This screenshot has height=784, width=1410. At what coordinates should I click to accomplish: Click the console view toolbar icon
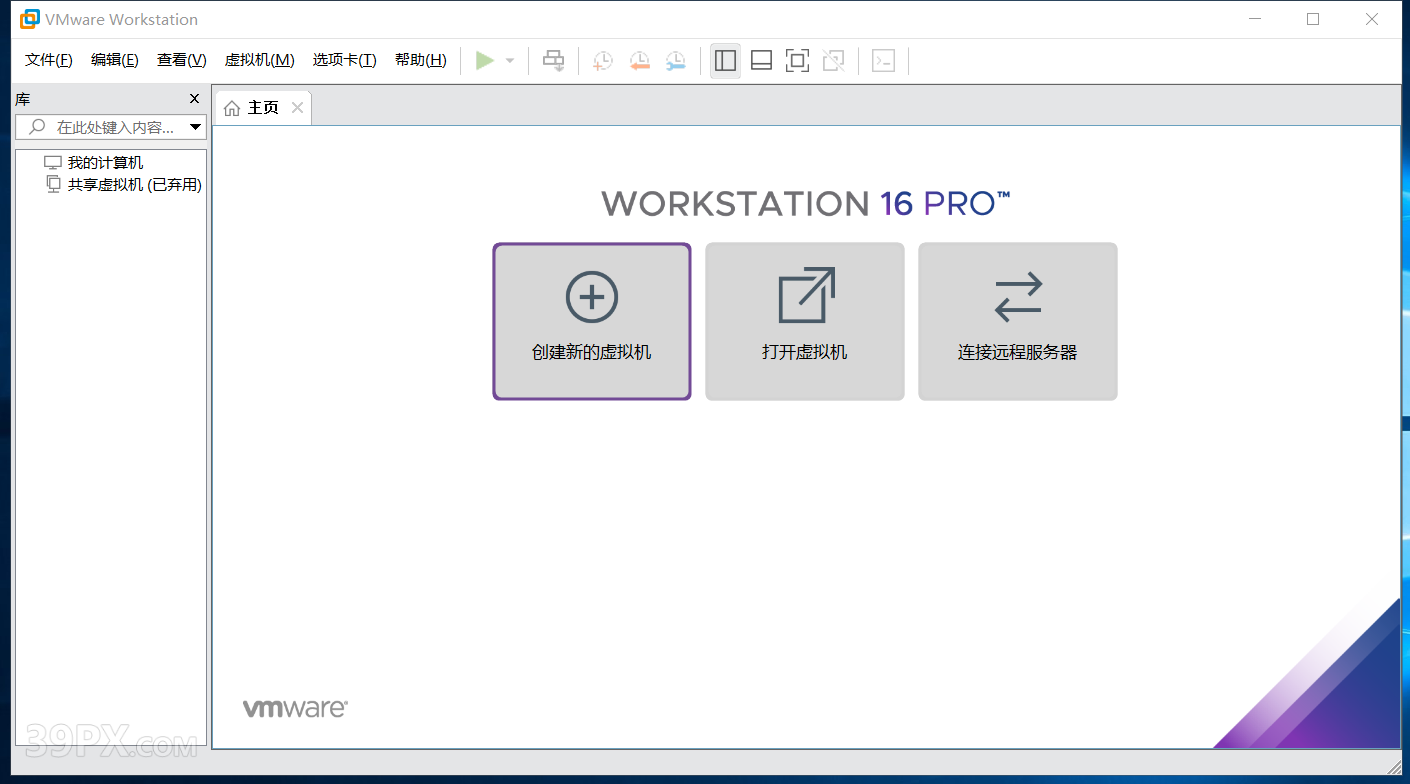coord(883,61)
